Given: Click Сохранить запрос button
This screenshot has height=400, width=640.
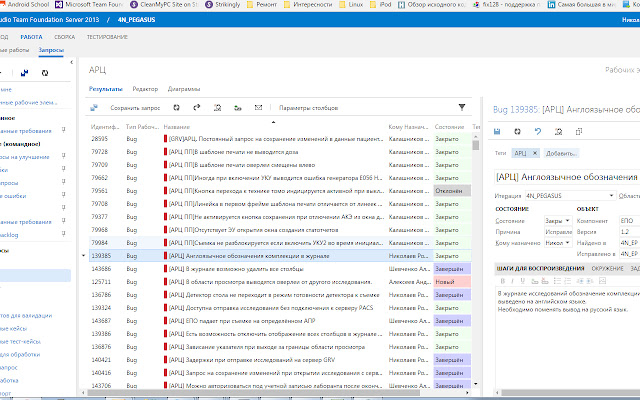Looking at the screenshot, I should [135, 108].
